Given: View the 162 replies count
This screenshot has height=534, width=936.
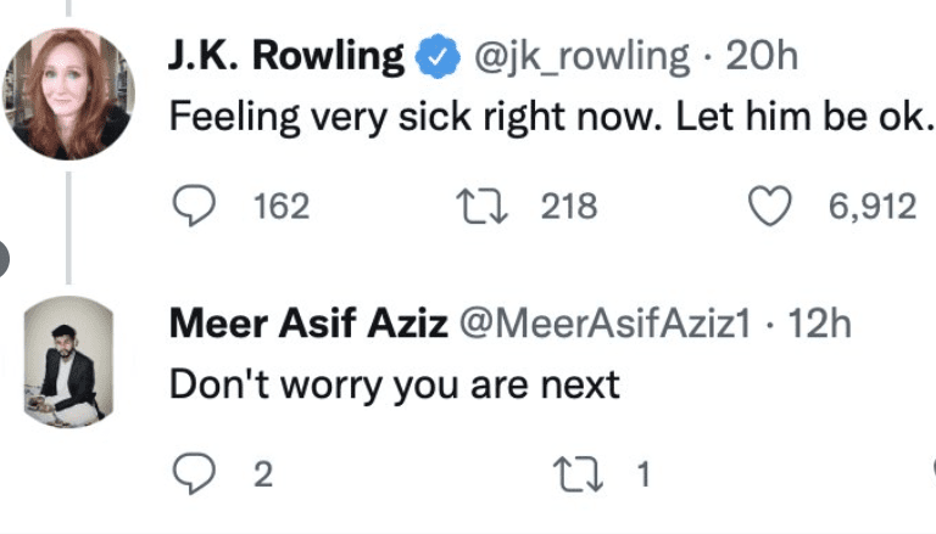Looking at the screenshot, I should tap(282, 206).
